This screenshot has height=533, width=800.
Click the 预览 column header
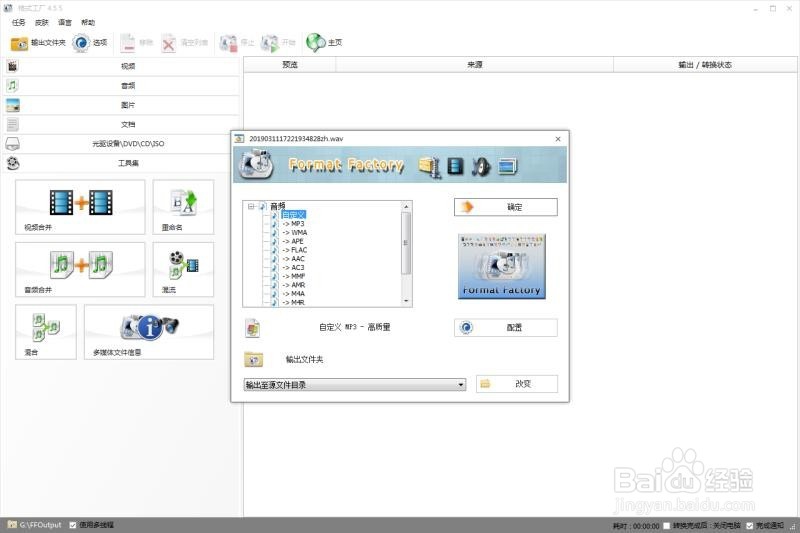pos(290,65)
